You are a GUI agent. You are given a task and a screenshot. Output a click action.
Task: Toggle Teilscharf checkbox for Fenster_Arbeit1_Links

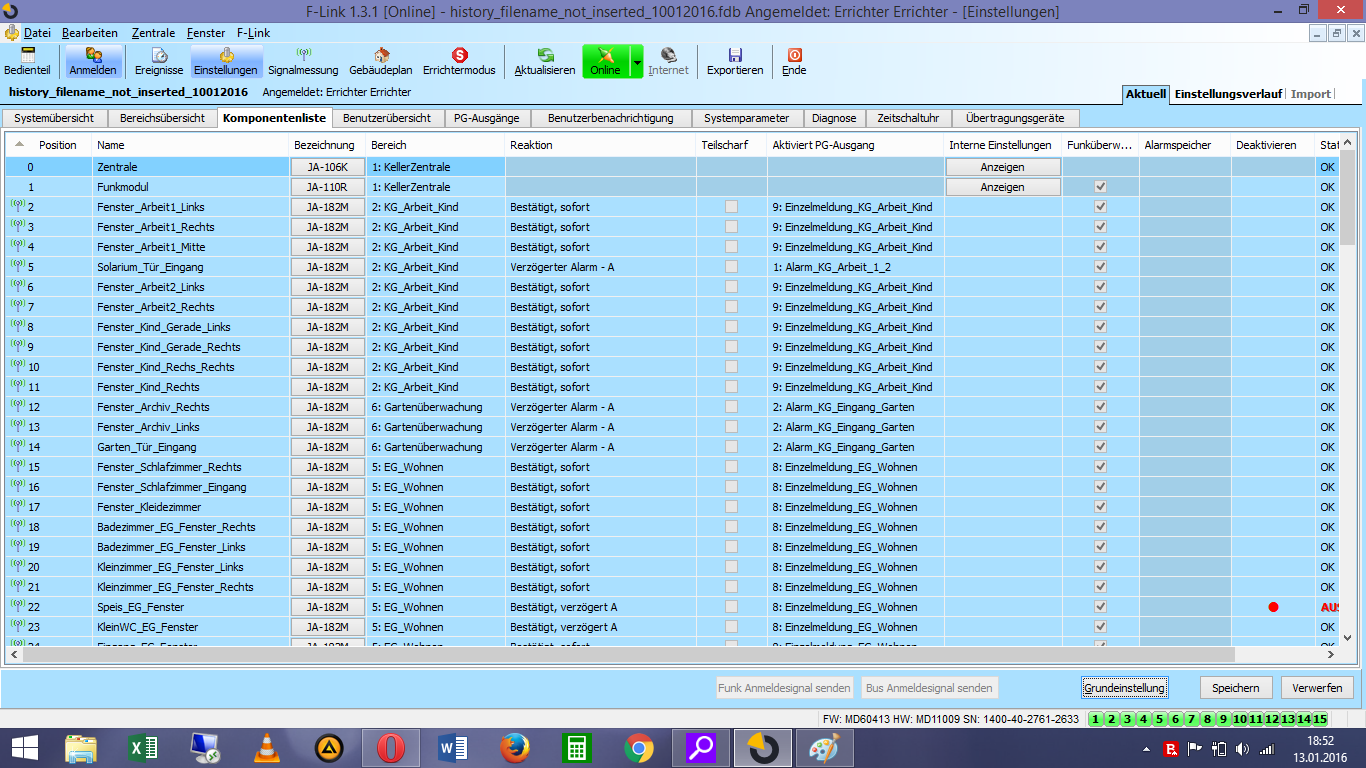[732, 207]
